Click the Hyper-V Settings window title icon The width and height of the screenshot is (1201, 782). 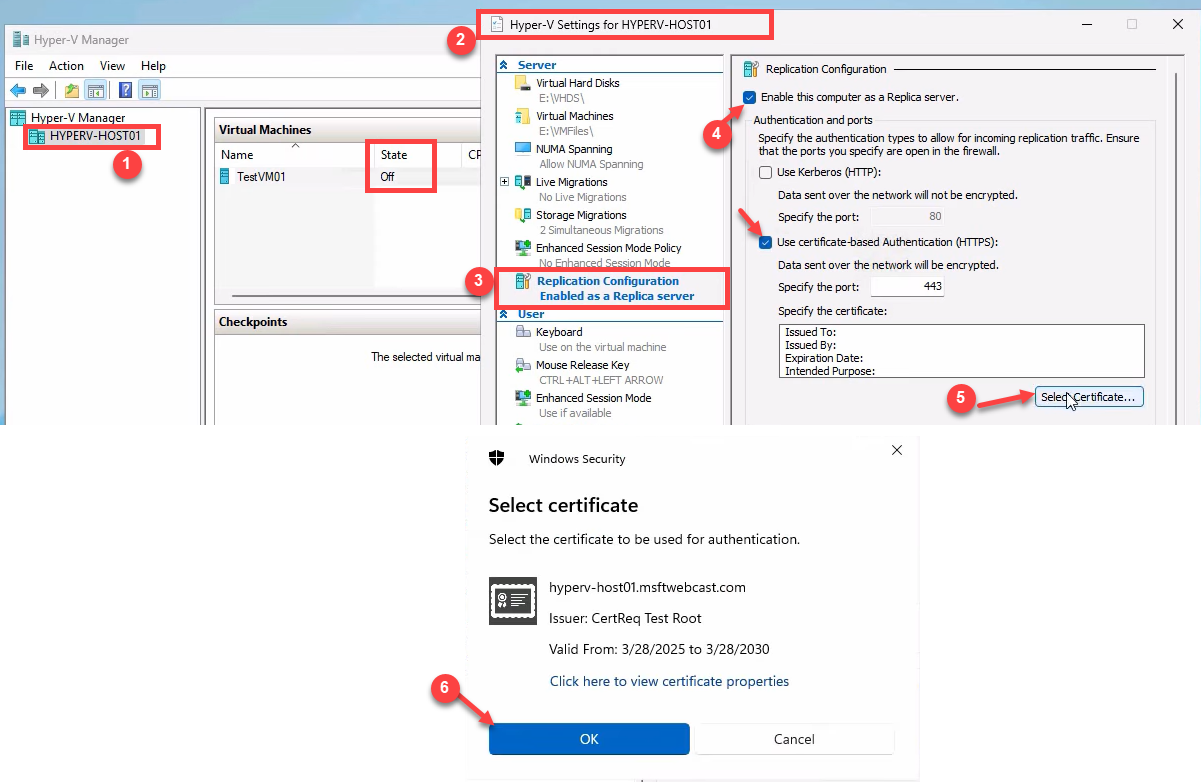coord(497,24)
